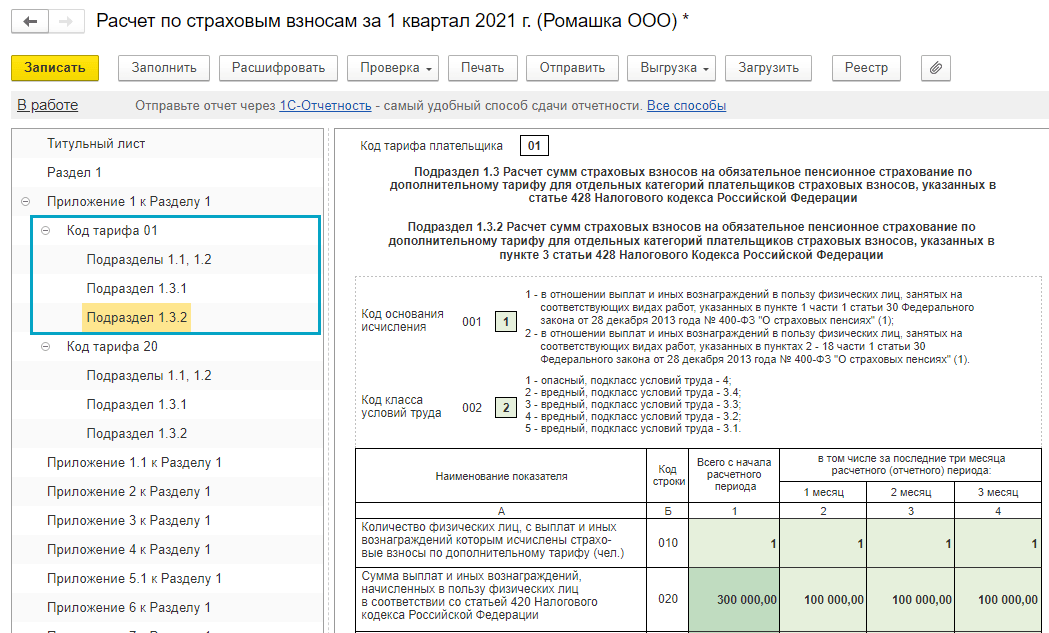Open Подразделы 1.1, 1.2 under Код тарифа 20
Viewport: 1049px width, 633px height.
point(149,375)
